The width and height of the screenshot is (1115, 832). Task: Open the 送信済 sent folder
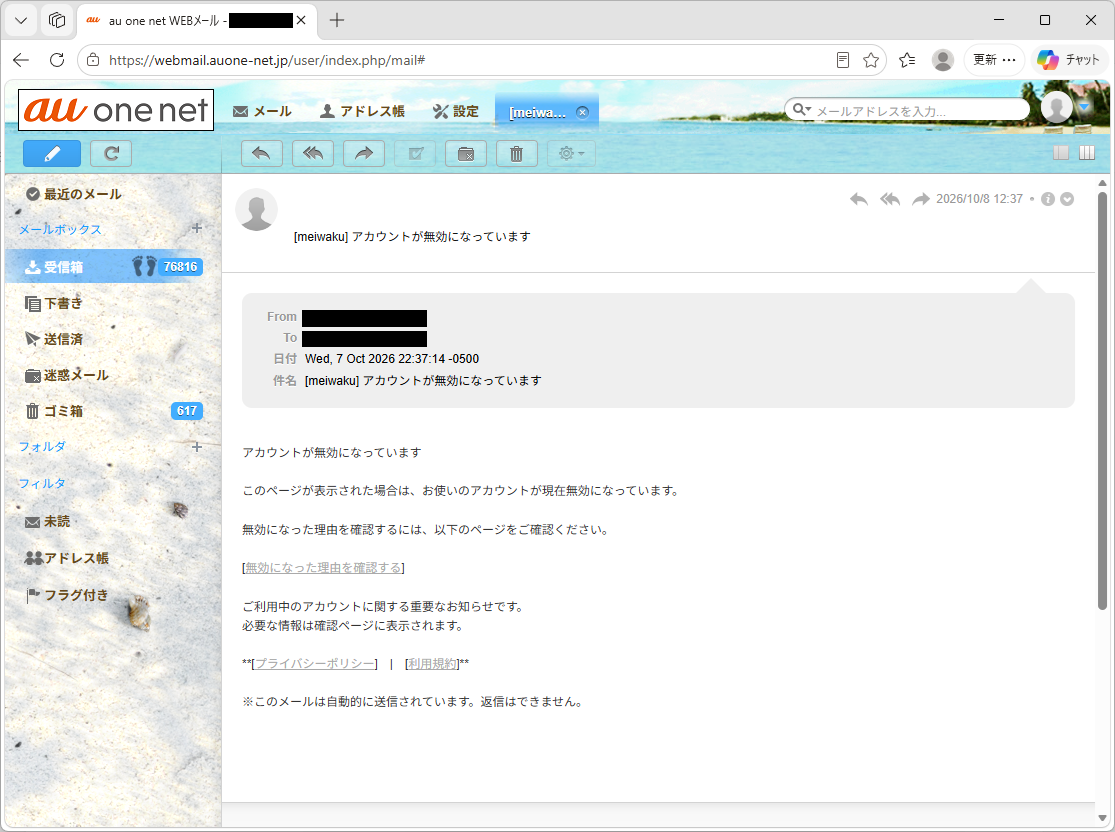[54, 339]
